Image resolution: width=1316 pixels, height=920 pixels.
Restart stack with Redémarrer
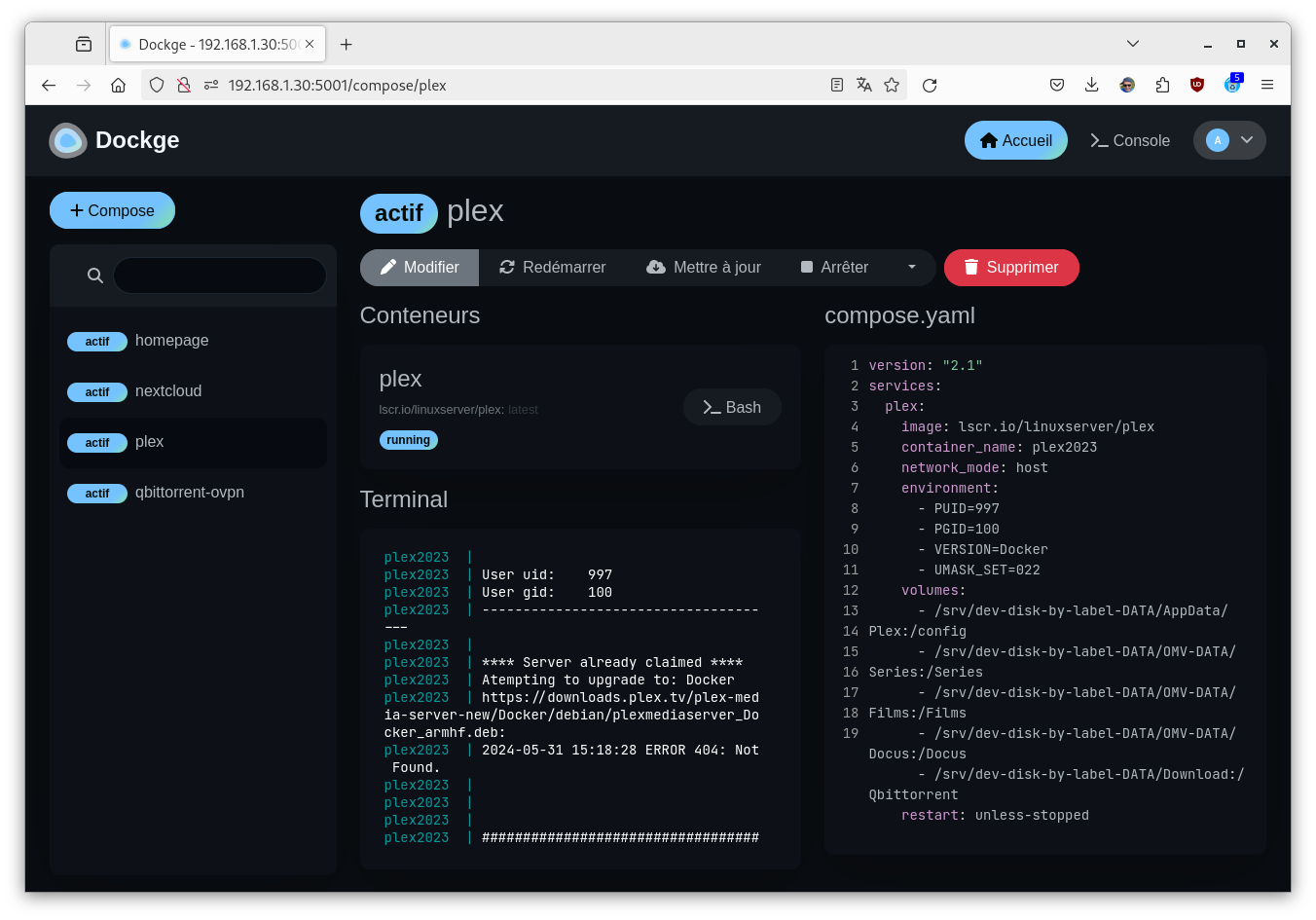click(552, 268)
